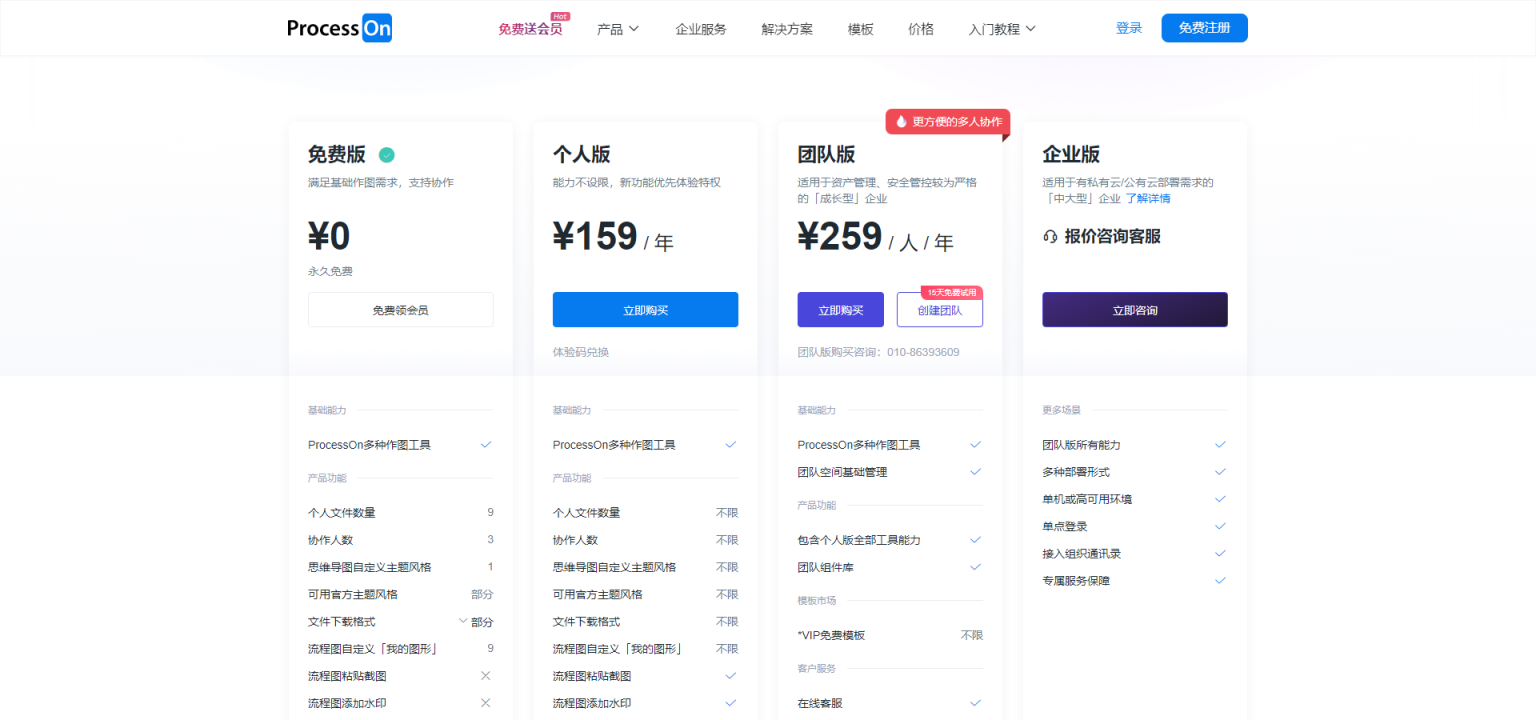Open the 模板 page from navigation
This screenshot has height=720, width=1536.
[x=860, y=29]
